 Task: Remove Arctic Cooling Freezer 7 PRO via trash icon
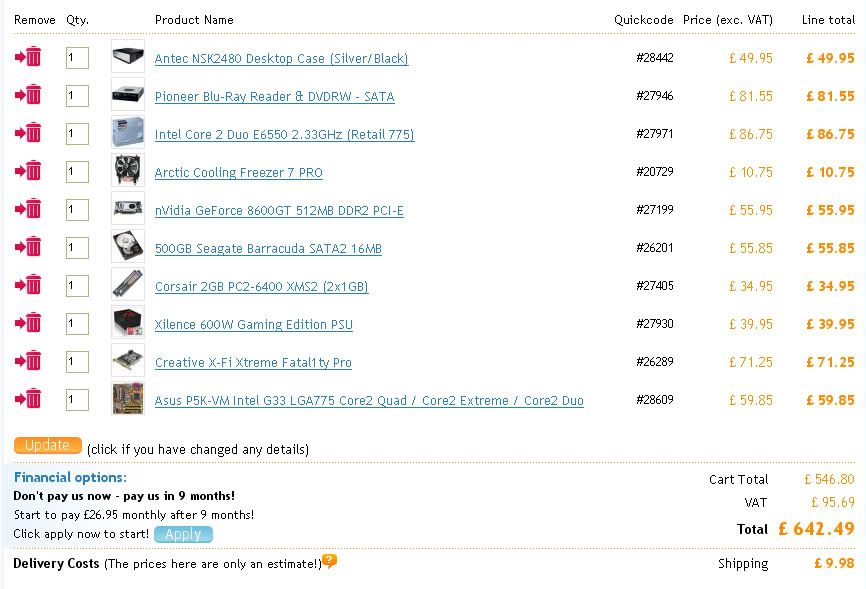[28, 171]
